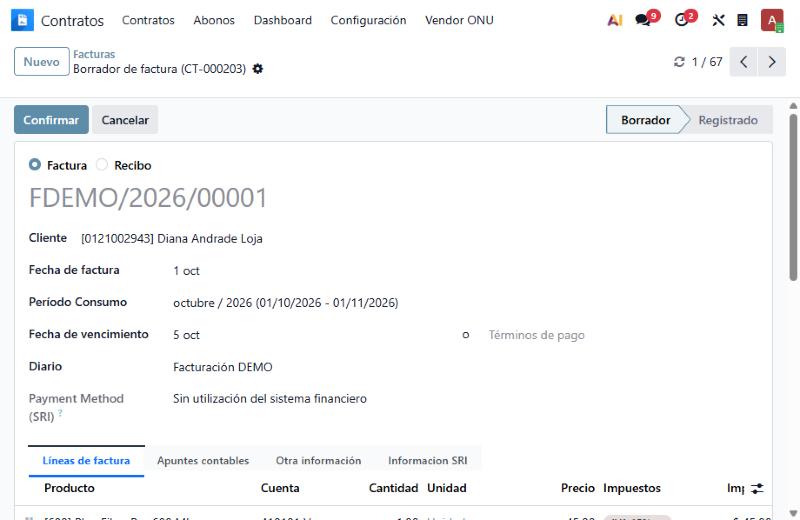Screen dimensions: 800x520
Task: Click the Cancelar button
Action: point(125,120)
